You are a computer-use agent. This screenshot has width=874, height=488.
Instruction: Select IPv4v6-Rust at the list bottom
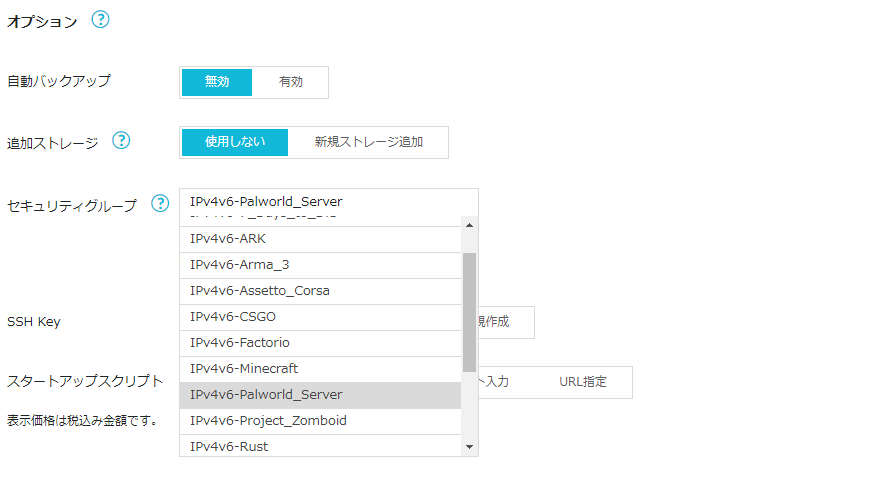point(320,446)
